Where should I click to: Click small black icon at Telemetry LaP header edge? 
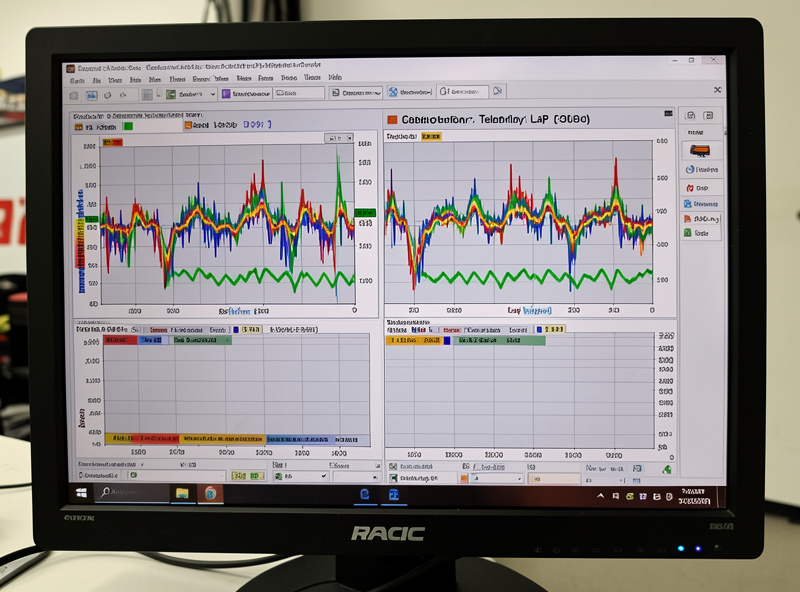click(668, 113)
